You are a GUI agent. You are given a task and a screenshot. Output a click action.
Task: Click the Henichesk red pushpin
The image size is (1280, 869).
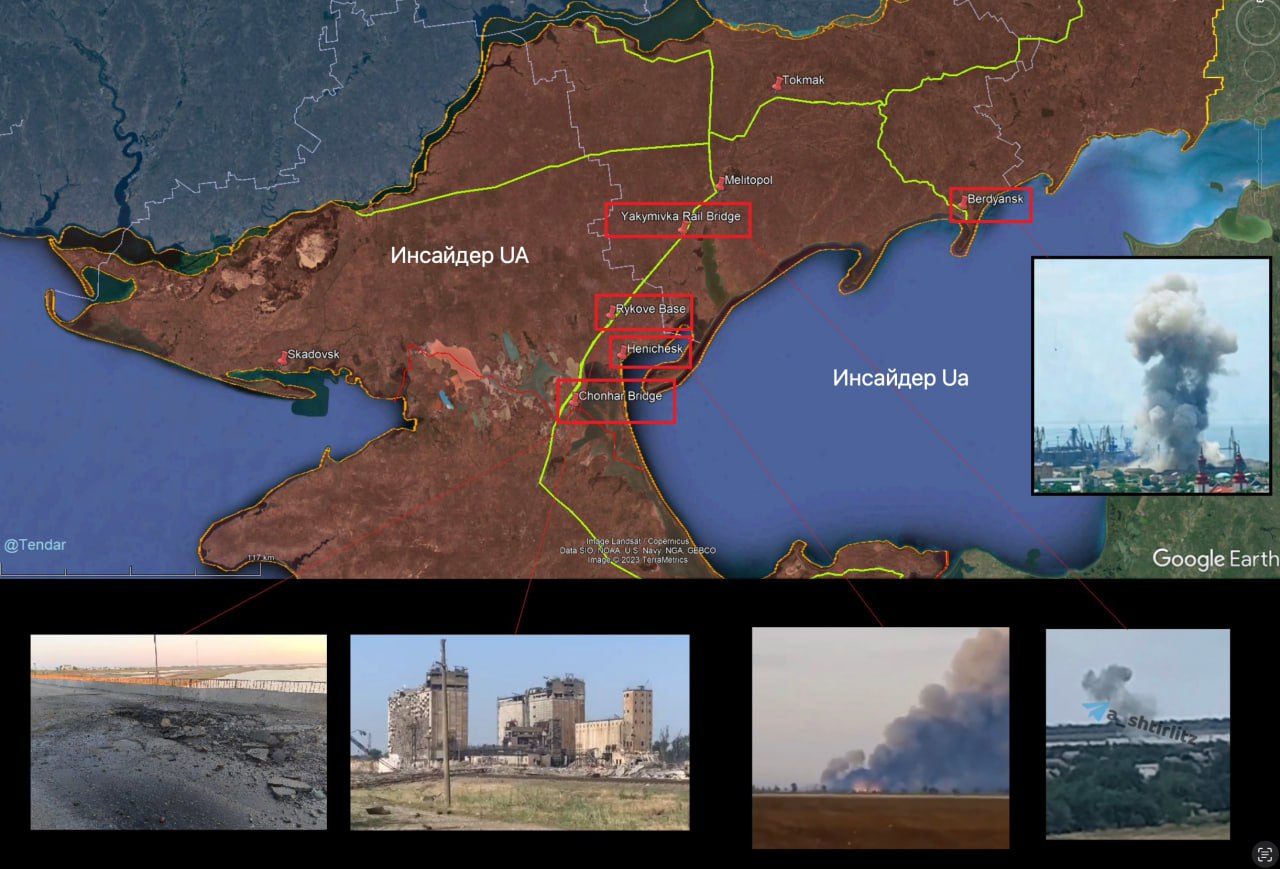click(622, 352)
